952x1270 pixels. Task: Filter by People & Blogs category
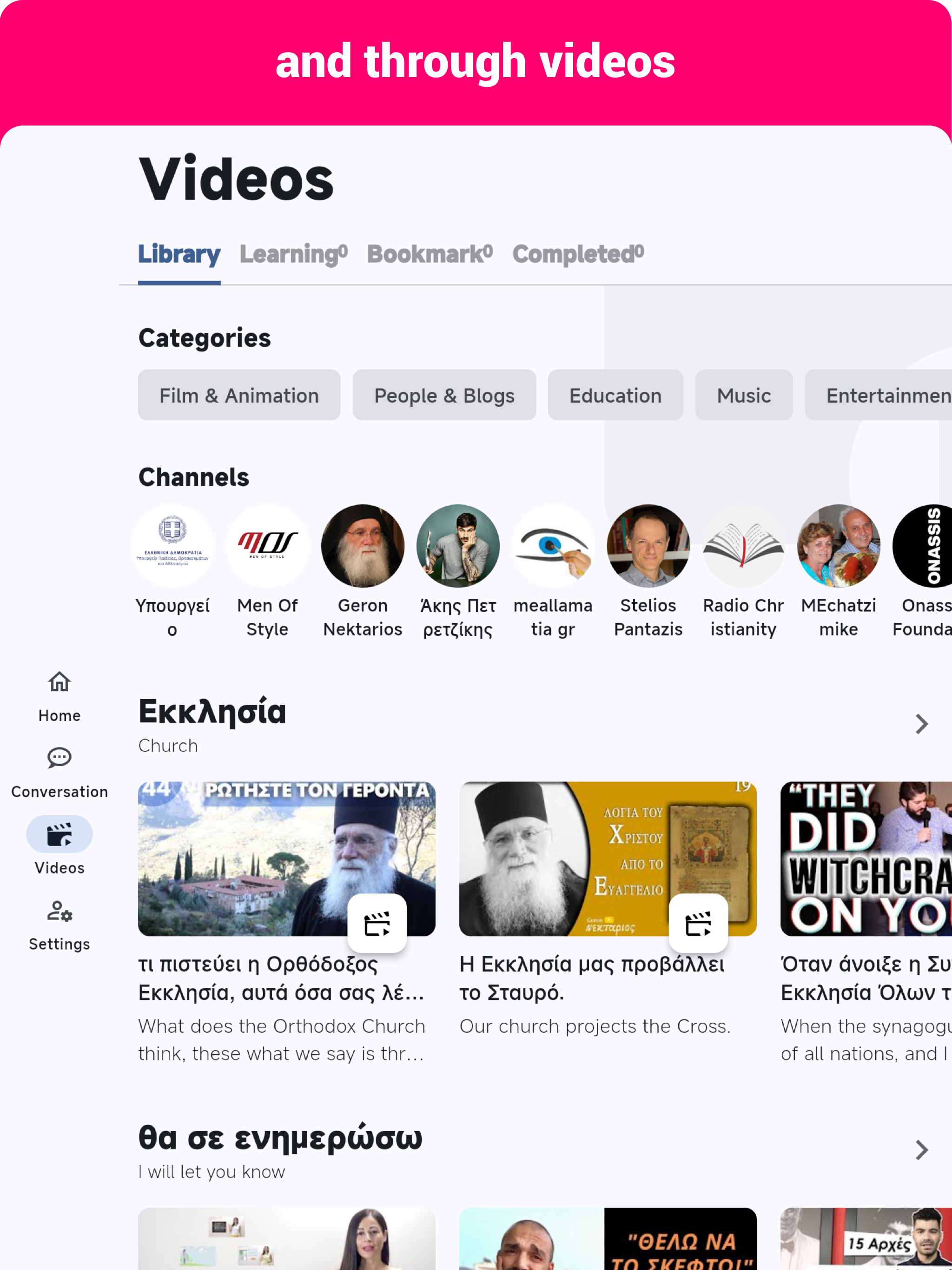click(444, 395)
